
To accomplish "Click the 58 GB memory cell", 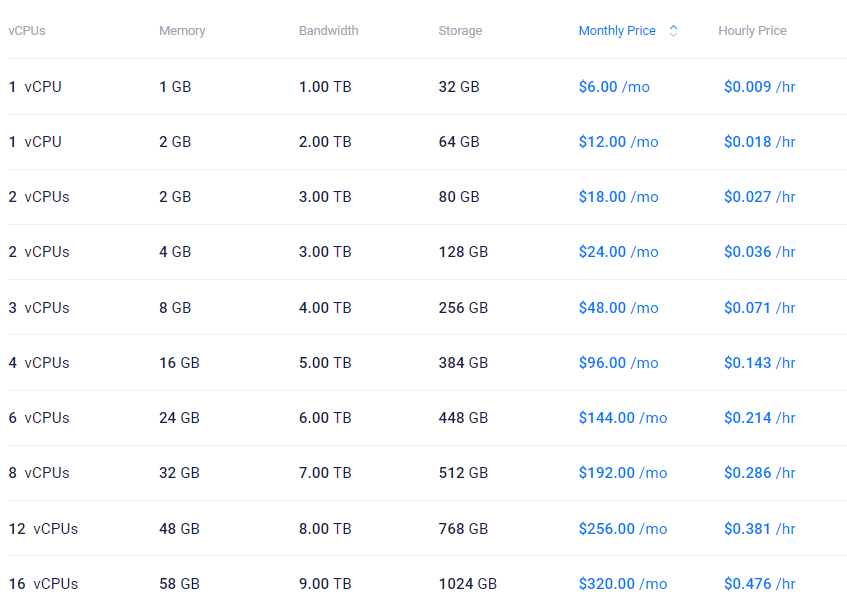I will (x=179, y=584).
